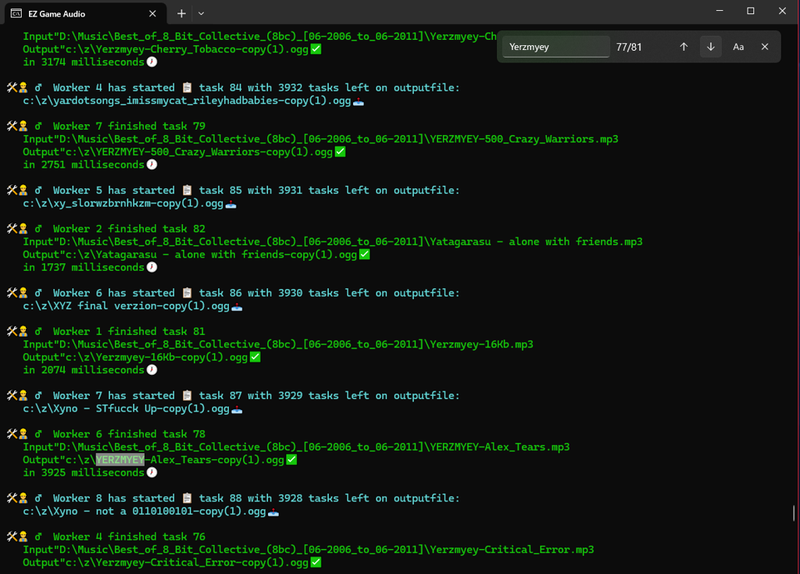
Task: Toggle case-sensitive search (Aa)
Action: pos(738,47)
